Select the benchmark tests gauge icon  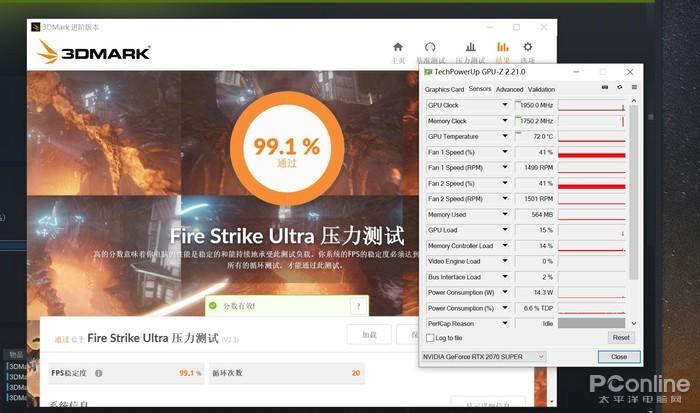430,47
